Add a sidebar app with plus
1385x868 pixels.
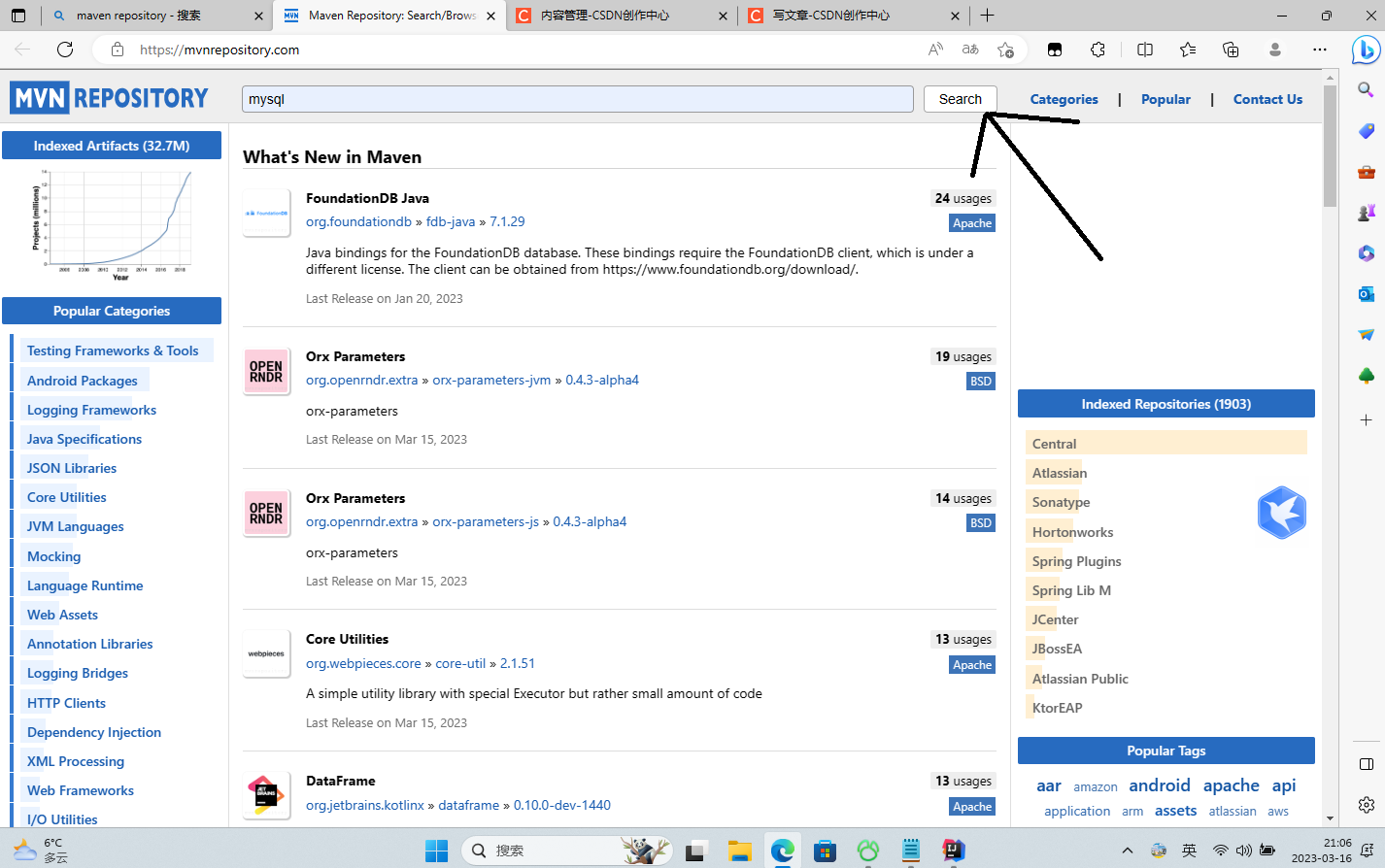tap(1366, 420)
